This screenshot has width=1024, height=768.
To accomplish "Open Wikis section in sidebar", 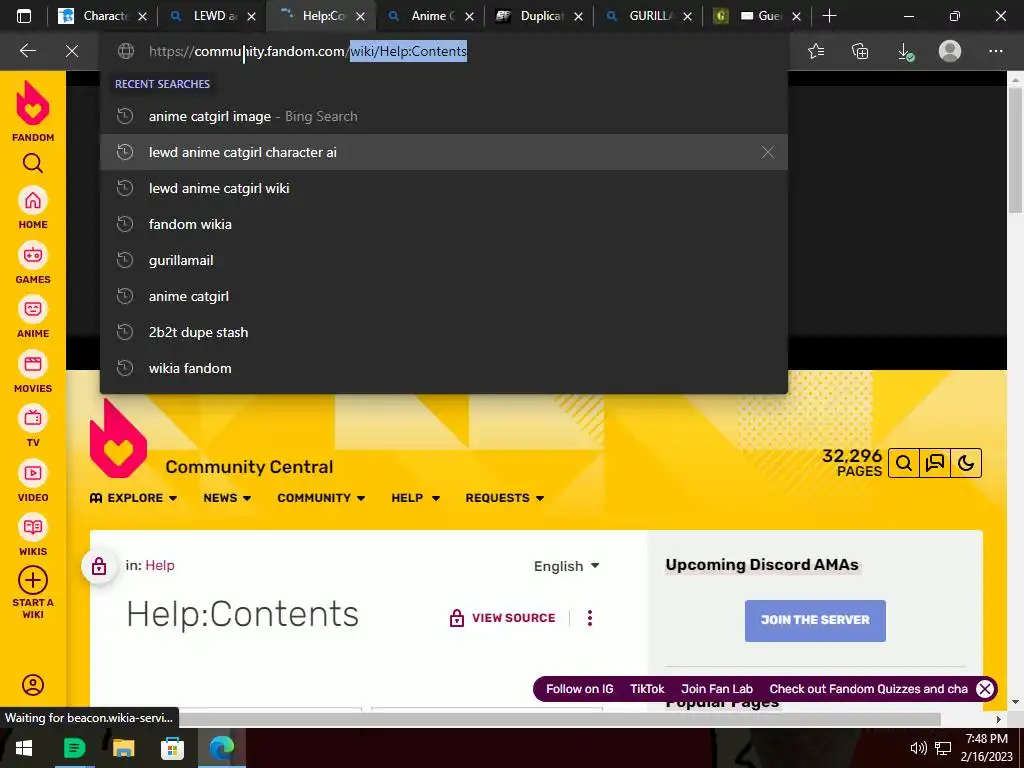I will coord(33,535).
